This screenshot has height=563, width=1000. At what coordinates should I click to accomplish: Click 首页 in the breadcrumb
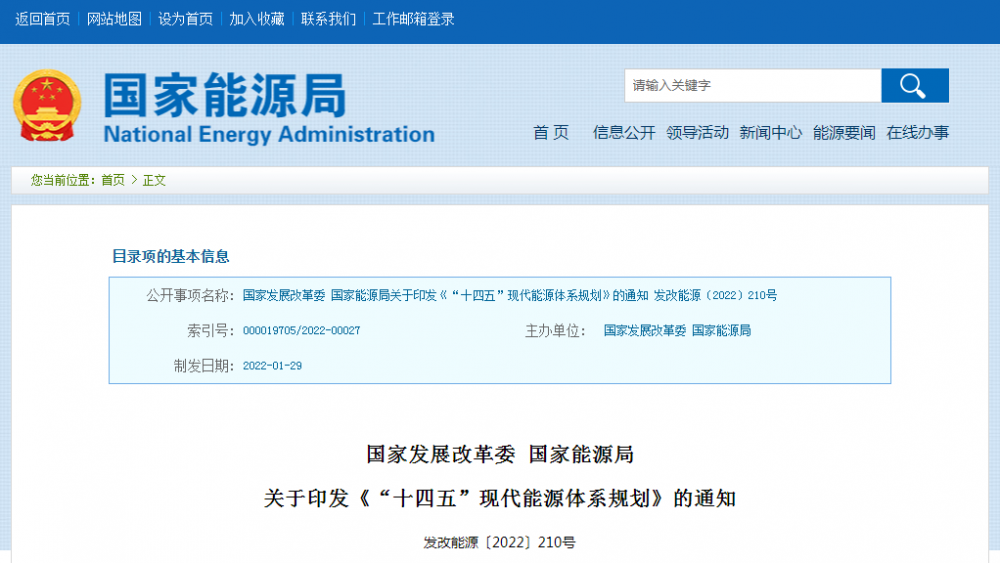[113, 180]
